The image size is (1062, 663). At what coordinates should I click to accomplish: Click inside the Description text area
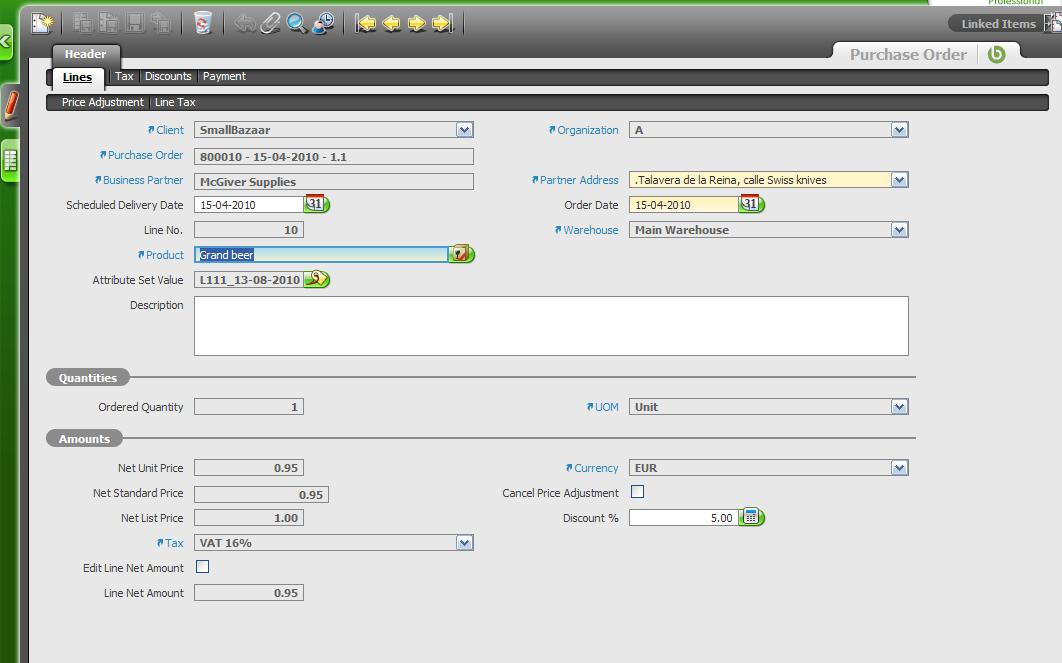550,326
